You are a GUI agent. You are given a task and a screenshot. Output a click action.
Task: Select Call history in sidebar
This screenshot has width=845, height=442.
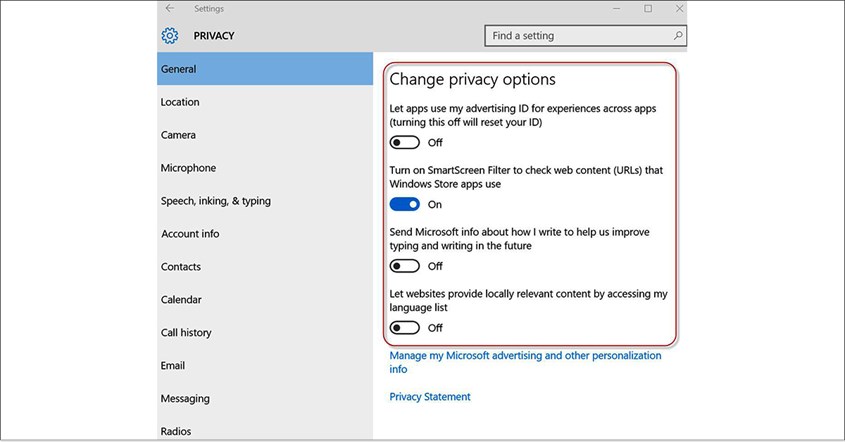186,333
